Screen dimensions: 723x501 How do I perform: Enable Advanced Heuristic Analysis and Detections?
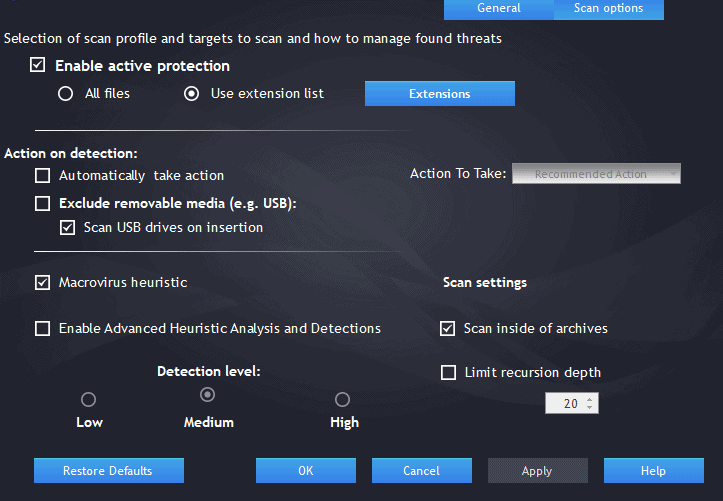pyautogui.click(x=42, y=329)
